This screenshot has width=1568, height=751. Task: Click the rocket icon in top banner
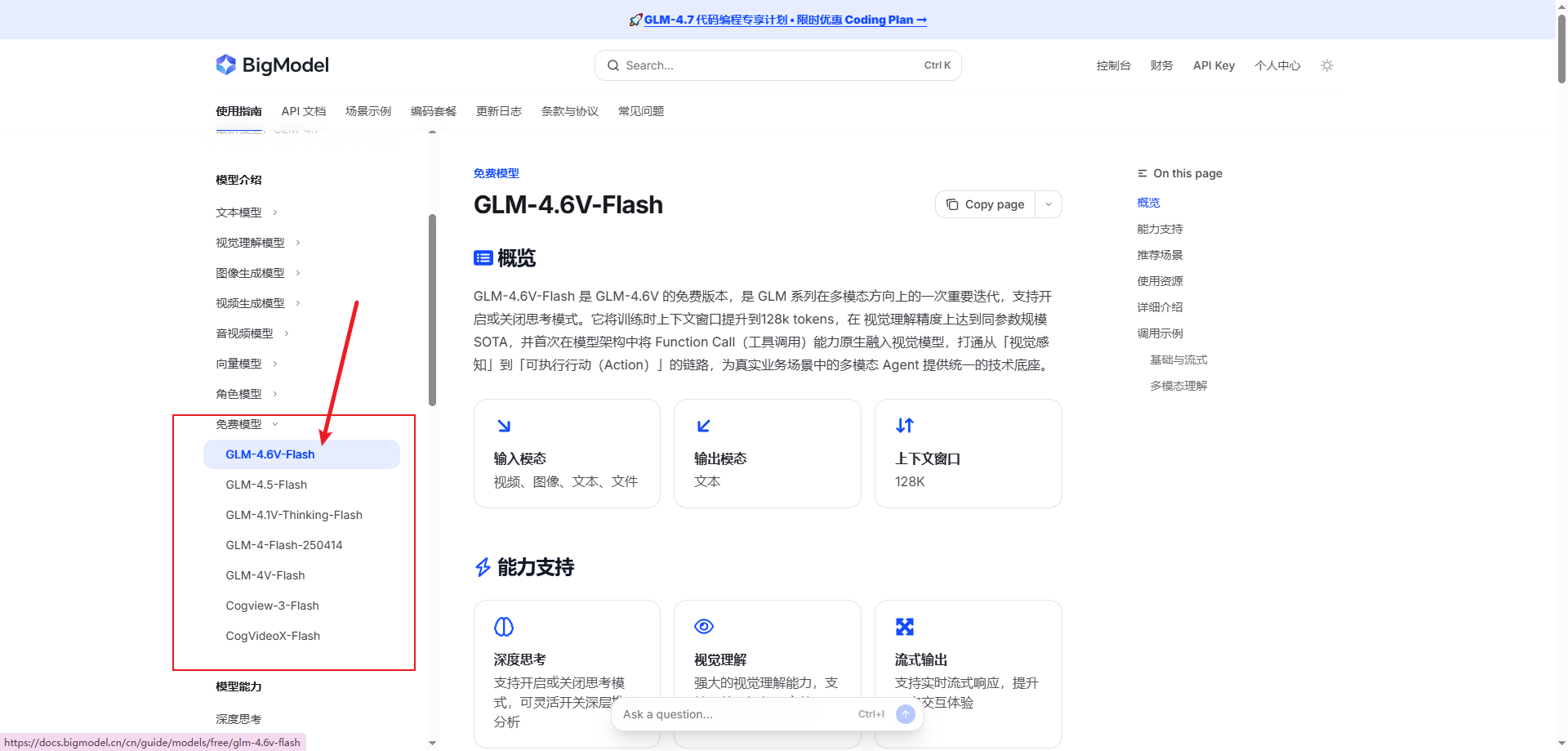pos(635,20)
